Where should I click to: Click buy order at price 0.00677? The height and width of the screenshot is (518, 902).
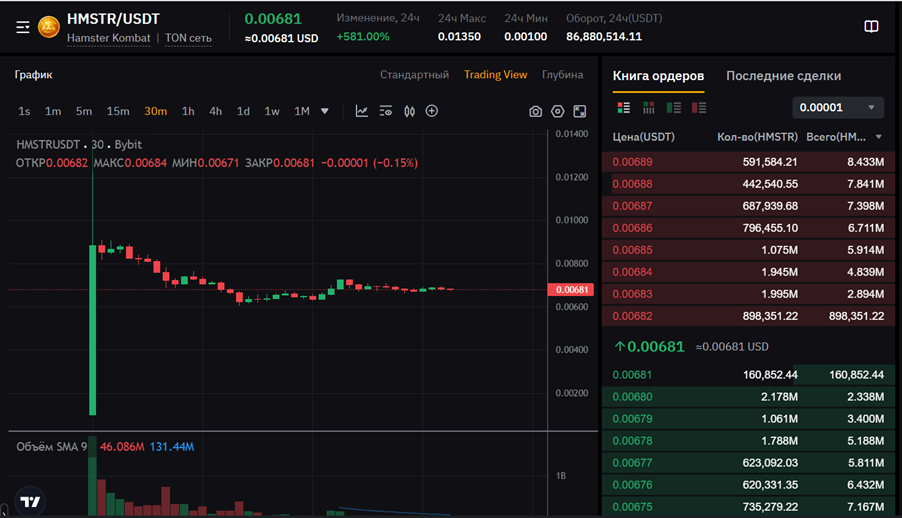(x=748, y=463)
